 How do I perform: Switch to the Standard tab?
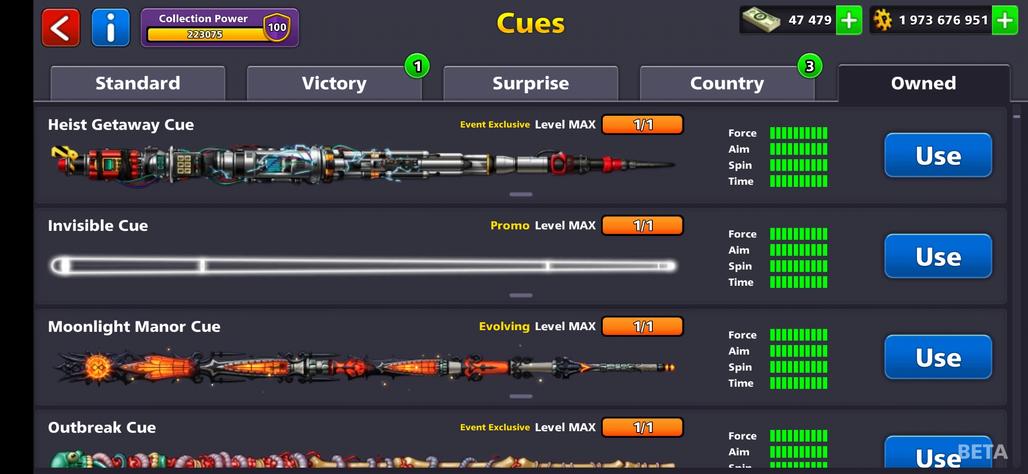[138, 83]
